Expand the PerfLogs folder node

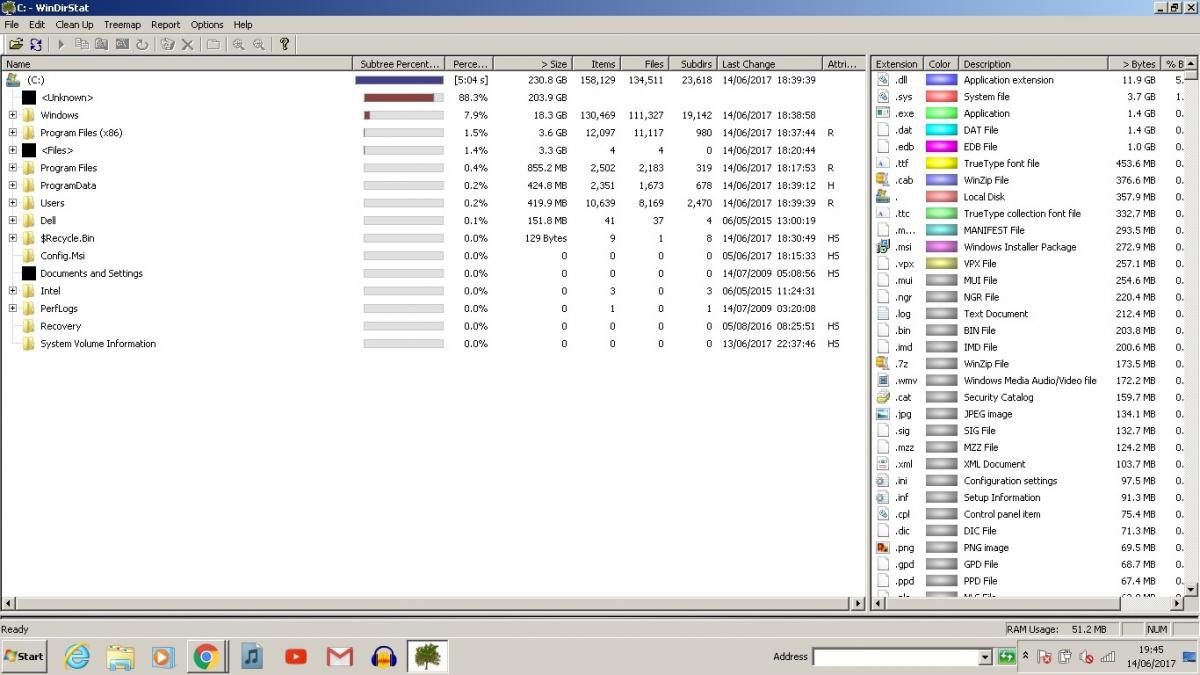click(x=13, y=309)
